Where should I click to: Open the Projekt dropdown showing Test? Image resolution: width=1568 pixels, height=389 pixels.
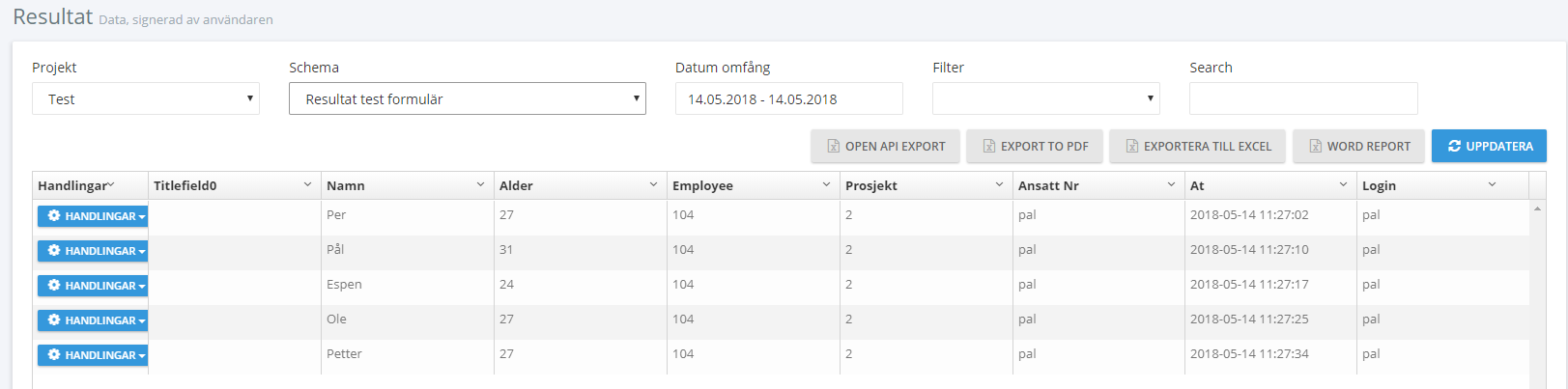pyautogui.click(x=146, y=98)
